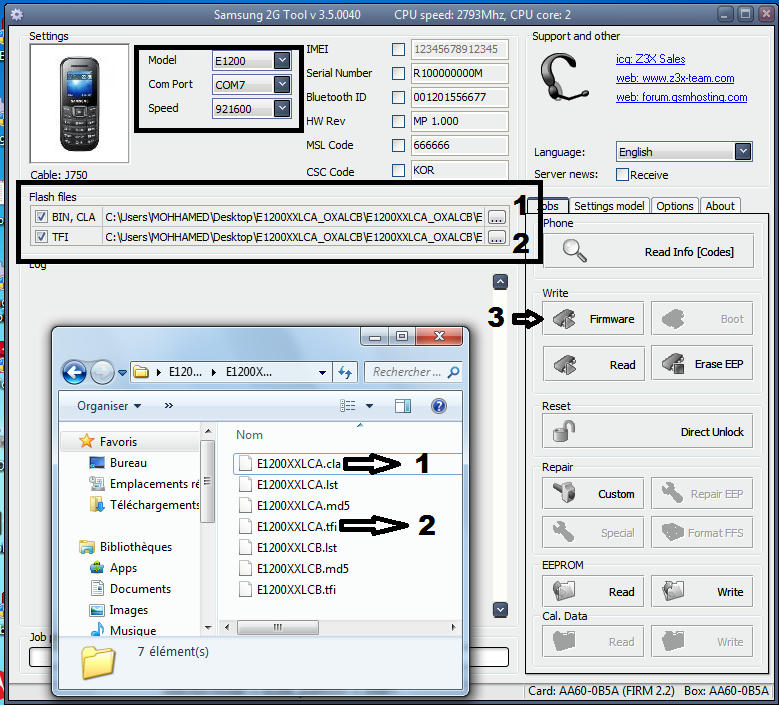Open the Language English dropdown

tap(743, 152)
